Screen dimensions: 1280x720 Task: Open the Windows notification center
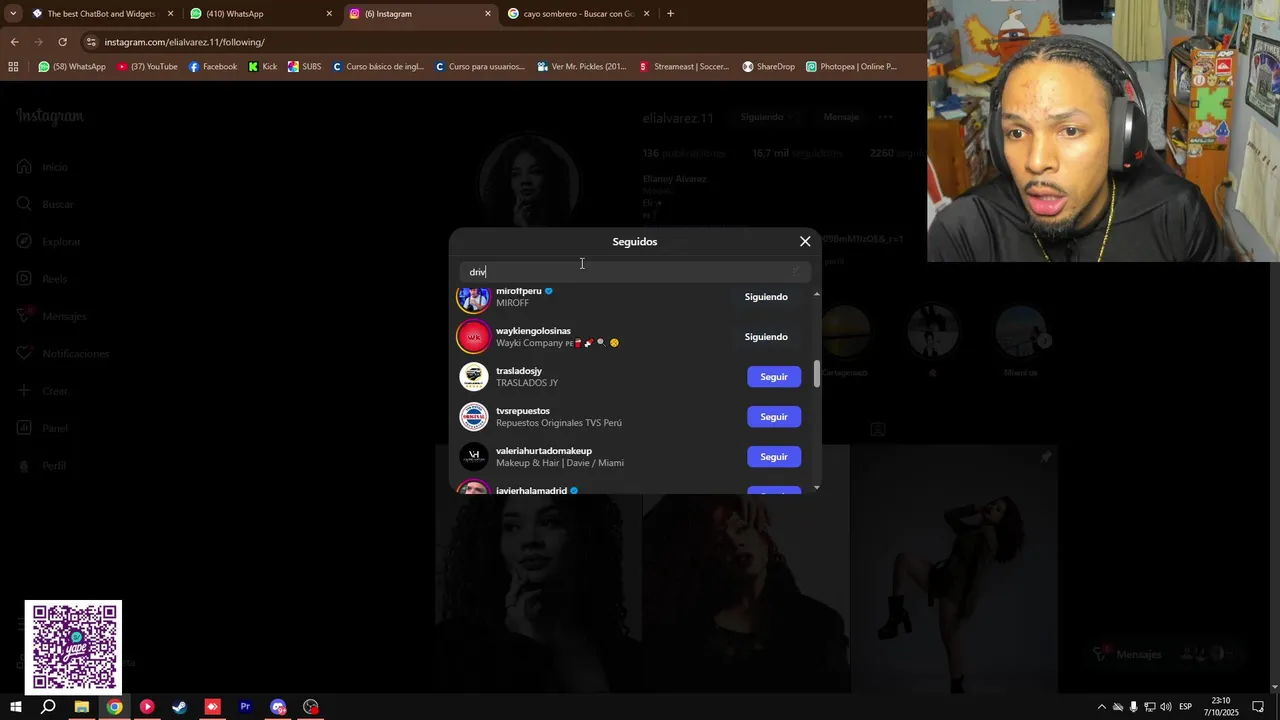1258,707
